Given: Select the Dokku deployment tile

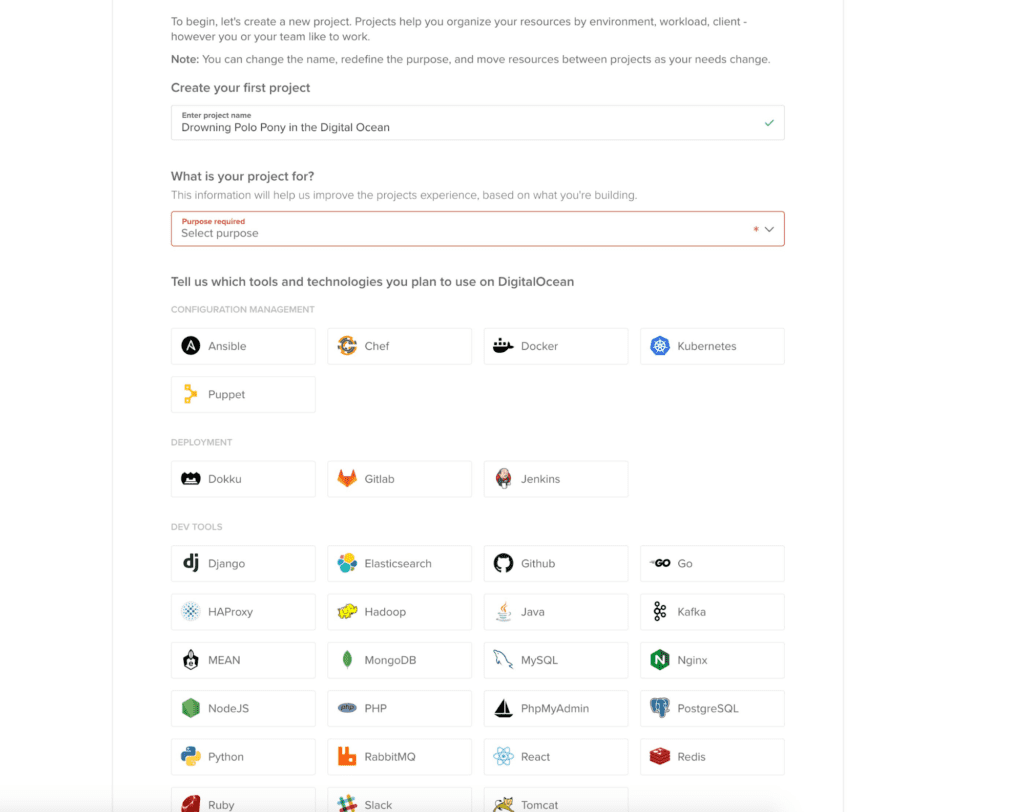Looking at the screenshot, I should [x=243, y=479].
